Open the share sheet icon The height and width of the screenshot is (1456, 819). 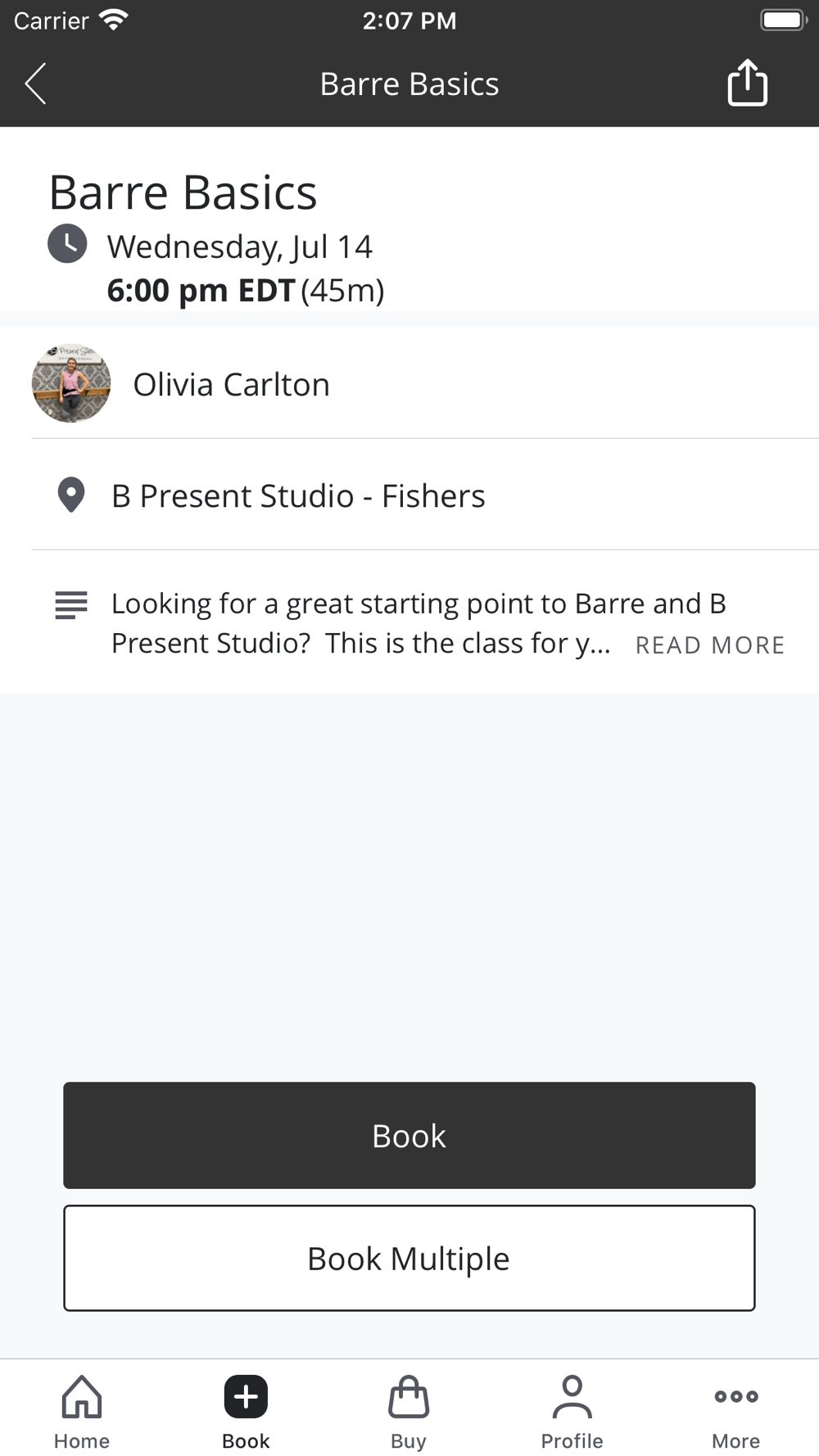(x=747, y=83)
